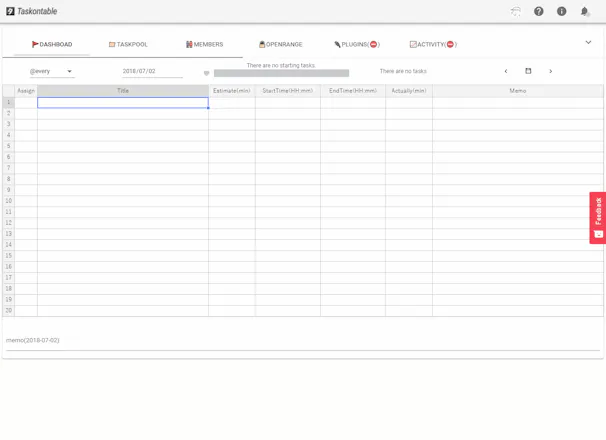Click the Feedback side button

(597, 218)
